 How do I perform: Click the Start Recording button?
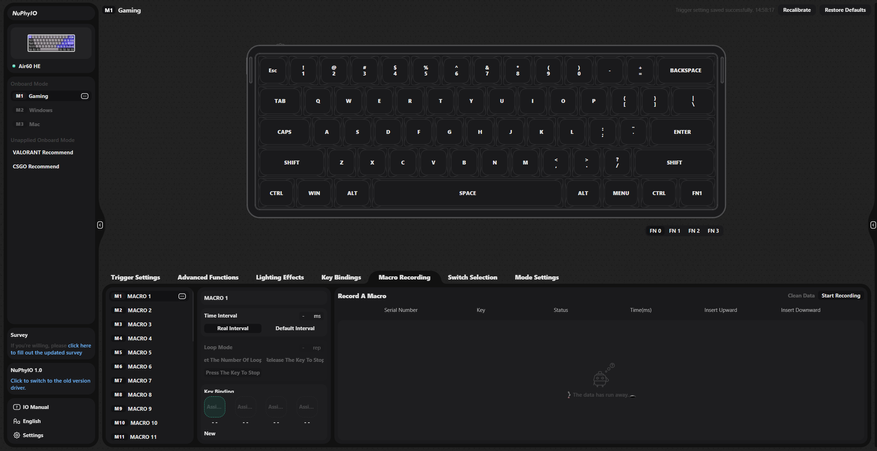tap(841, 295)
